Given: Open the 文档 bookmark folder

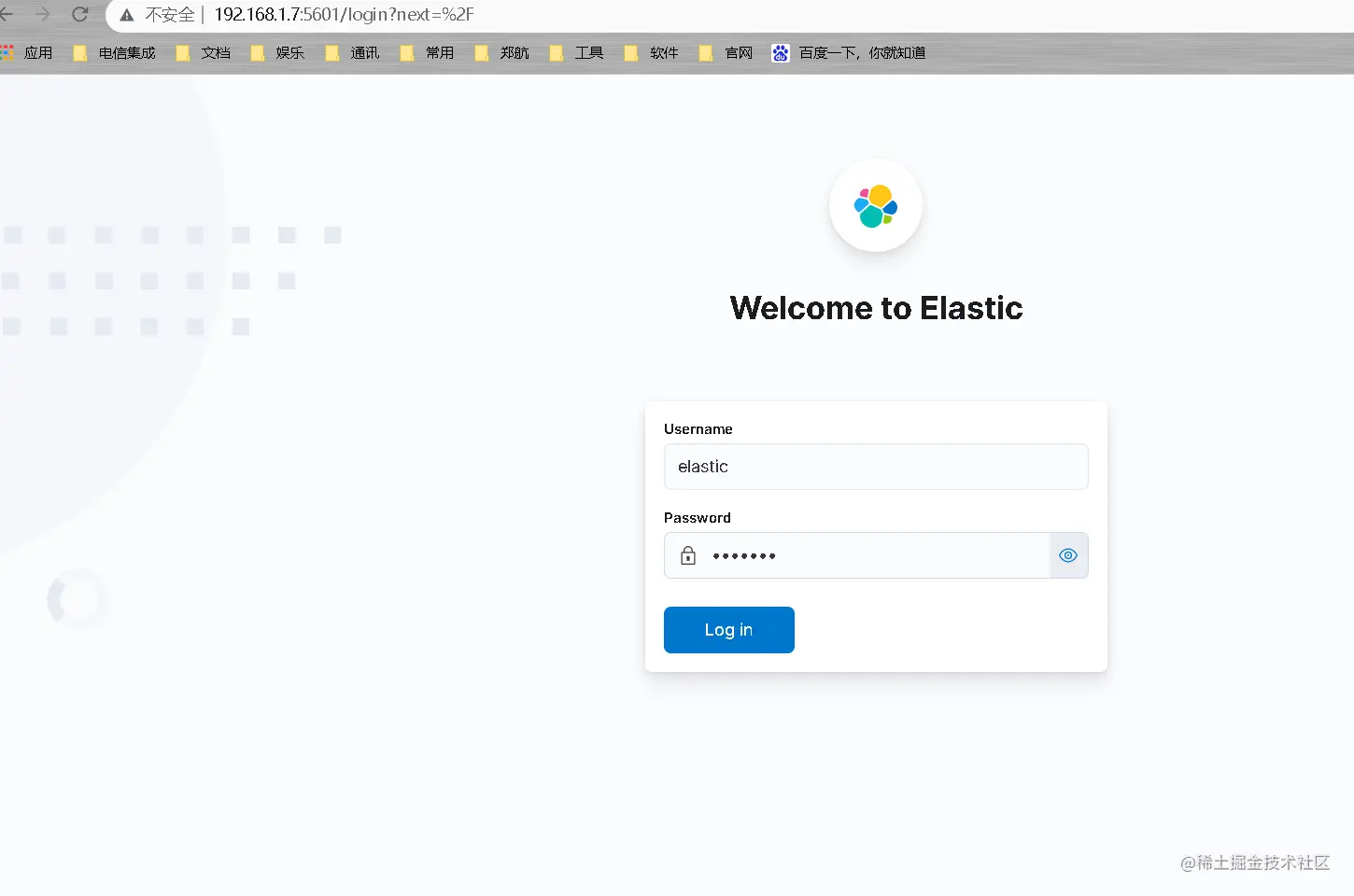Looking at the screenshot, I should pyautogui.click(x=204, y=53).
